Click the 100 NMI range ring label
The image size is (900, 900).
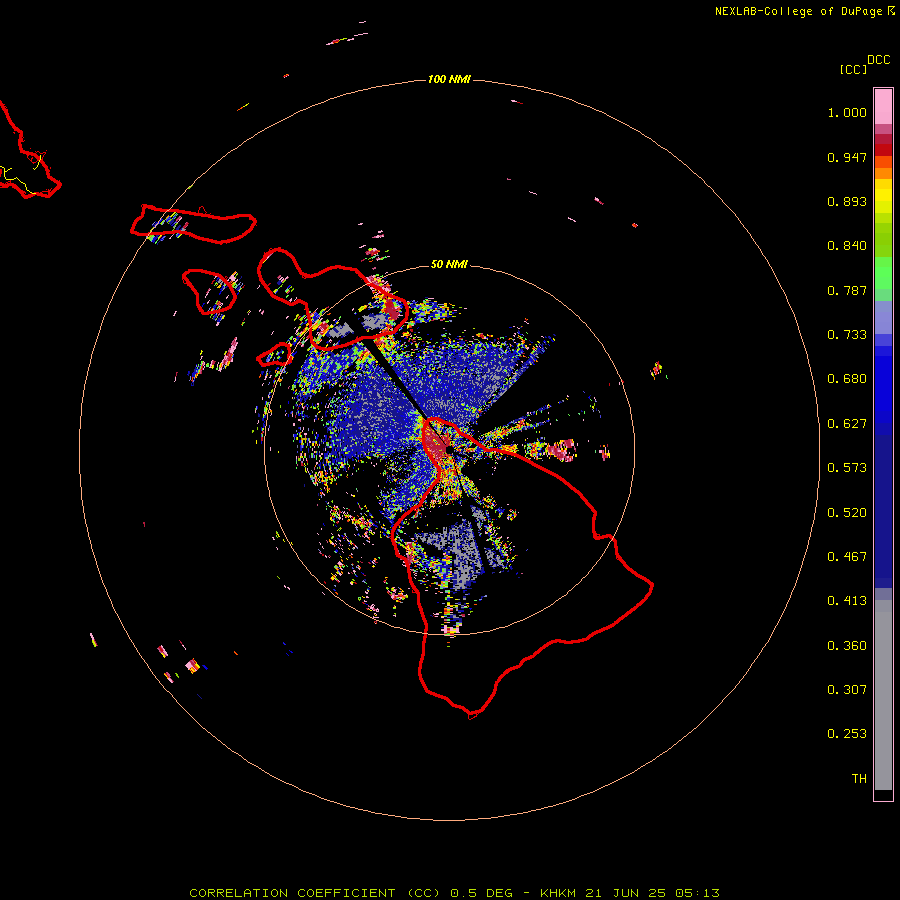pos(449,79)
